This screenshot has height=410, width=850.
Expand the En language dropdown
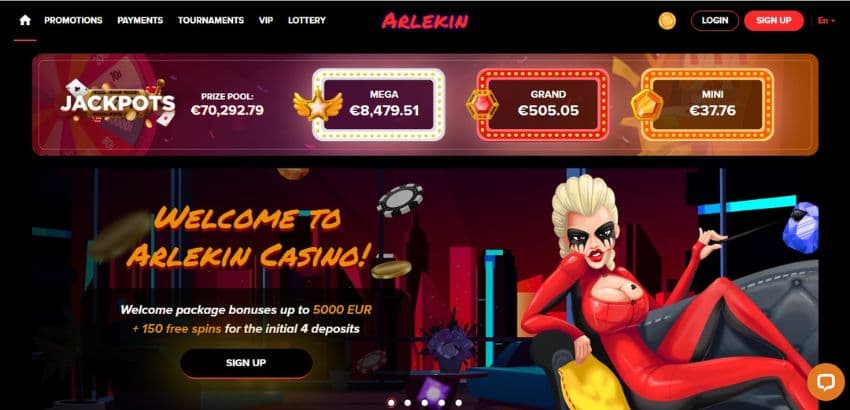pyautogui.click(x=826, y=21)
